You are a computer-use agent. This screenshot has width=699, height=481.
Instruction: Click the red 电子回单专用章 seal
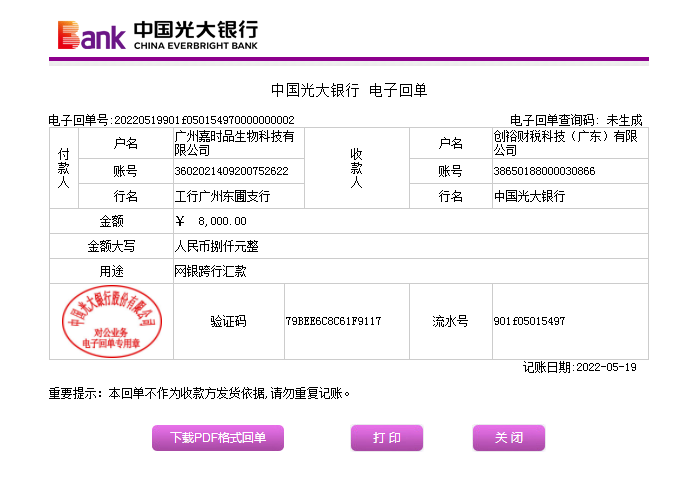pos(111,321)
